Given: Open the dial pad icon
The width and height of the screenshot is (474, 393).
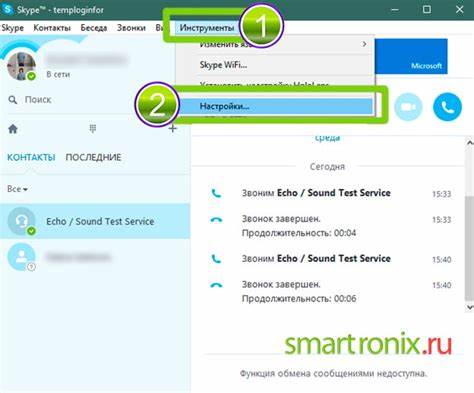Looking at the screenshot, I should (x=93, y=128).
